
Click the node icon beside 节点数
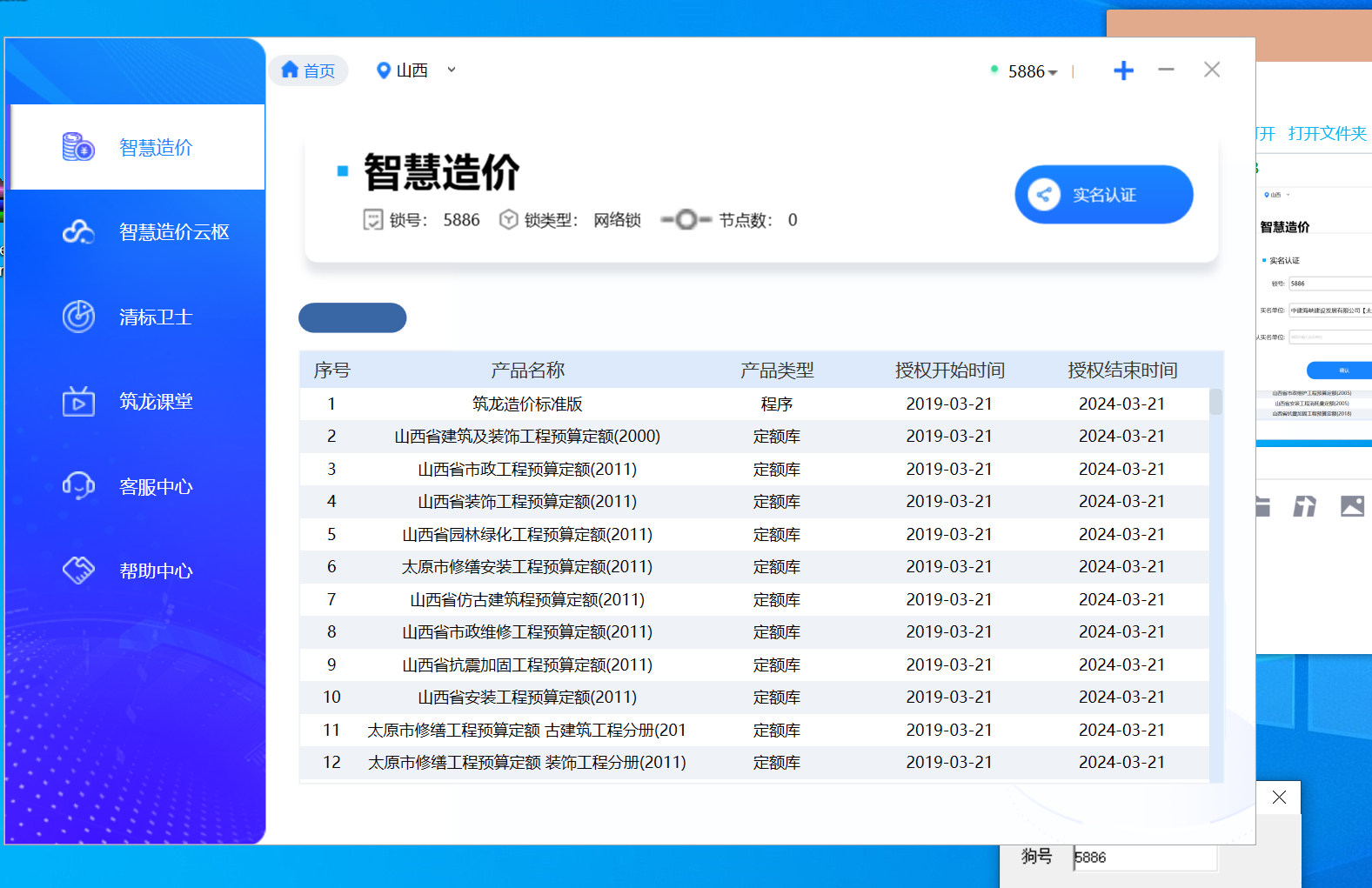coord(686,220)
